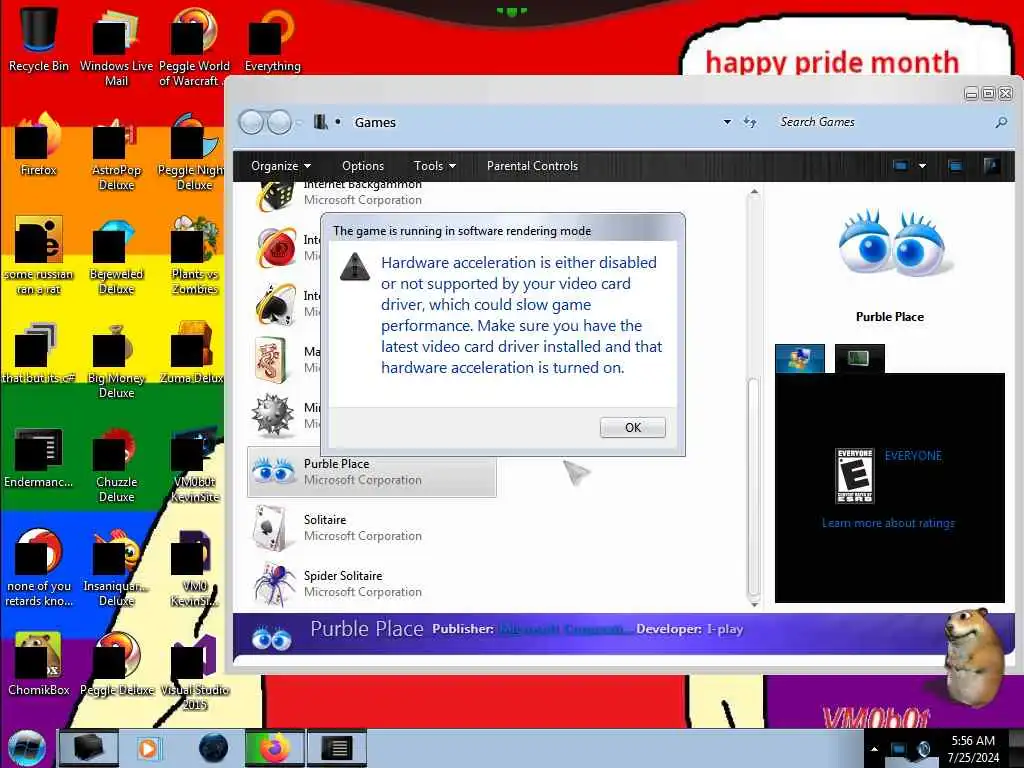Open the Big Money Deluxe desktop shortcut
The image size is (1024, 768).
(x=116, y=360)
